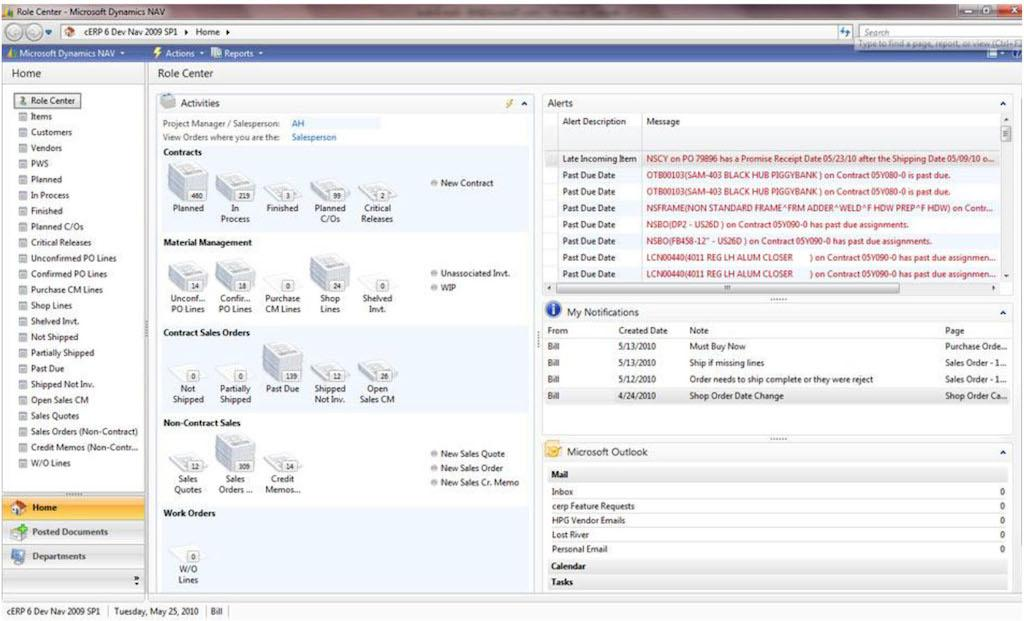1024x621 pixels.
Task: Open the Sales Orders cue stack
Action: pos(235,464)
